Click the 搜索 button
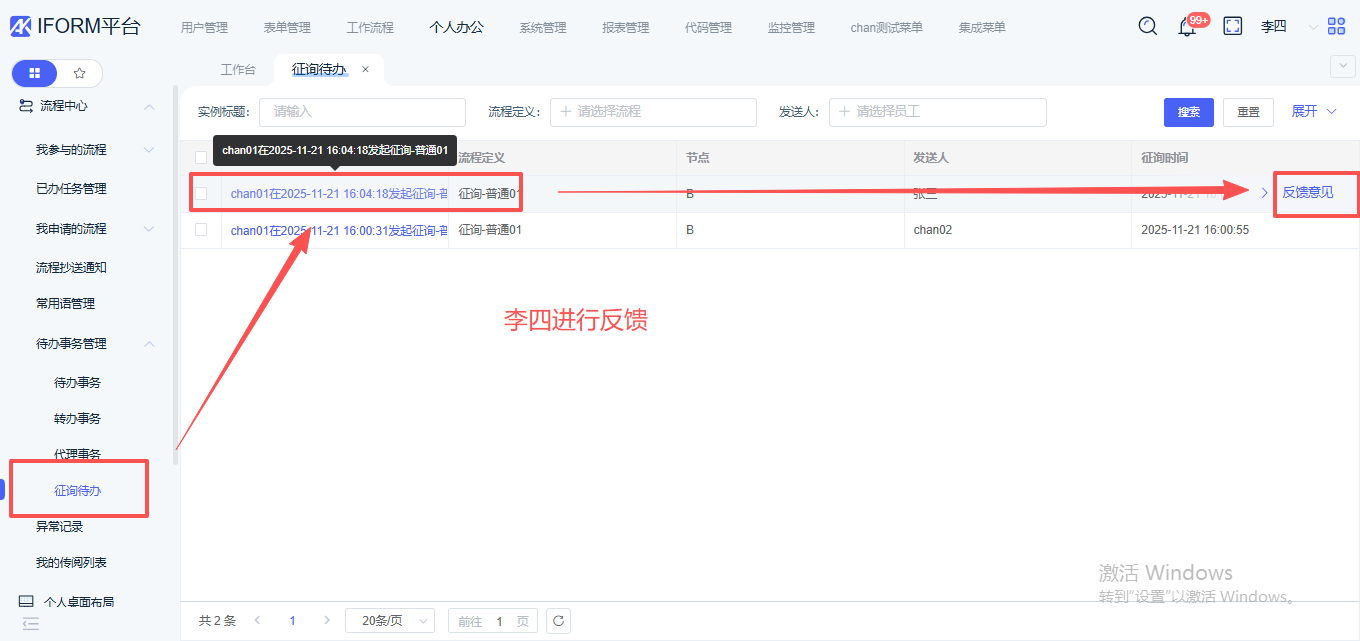Image resolution: width=1360 pixels, height=641 pixels. click(x=1188, y=112)
